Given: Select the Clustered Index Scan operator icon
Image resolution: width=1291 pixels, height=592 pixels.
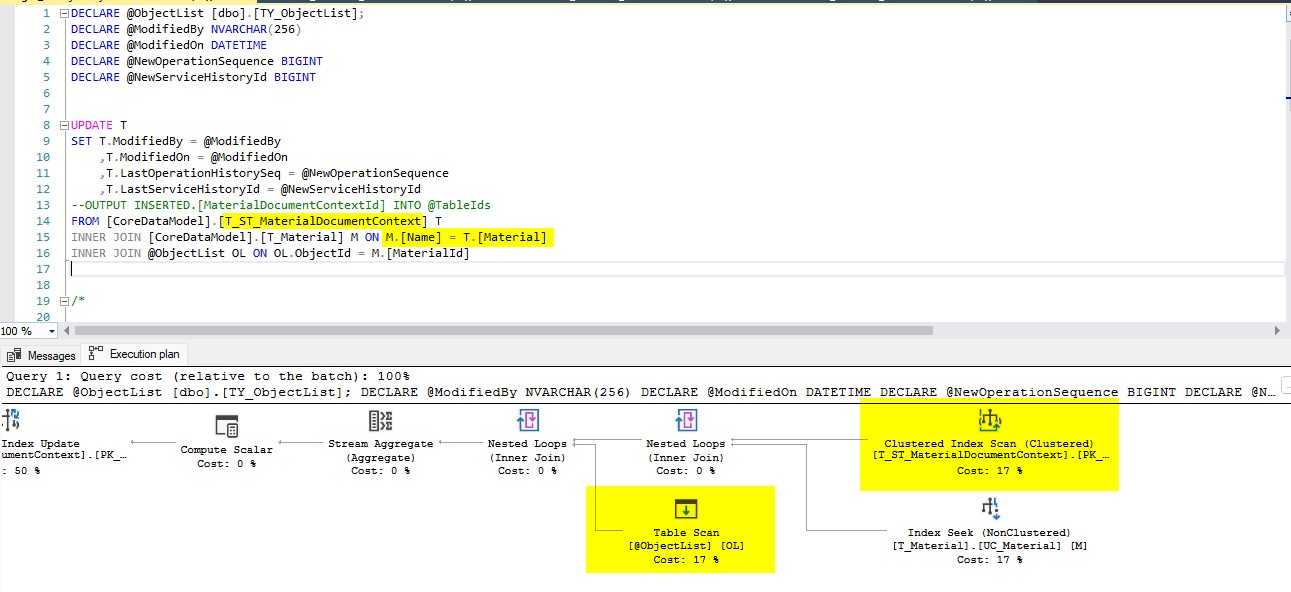Looking at the screenshot, I should coord(989,420).
